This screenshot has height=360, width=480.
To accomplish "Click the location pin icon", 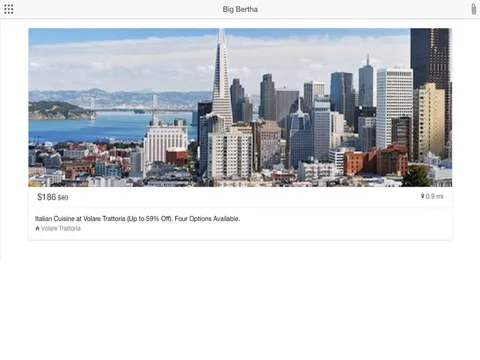I will pos(423,196).
